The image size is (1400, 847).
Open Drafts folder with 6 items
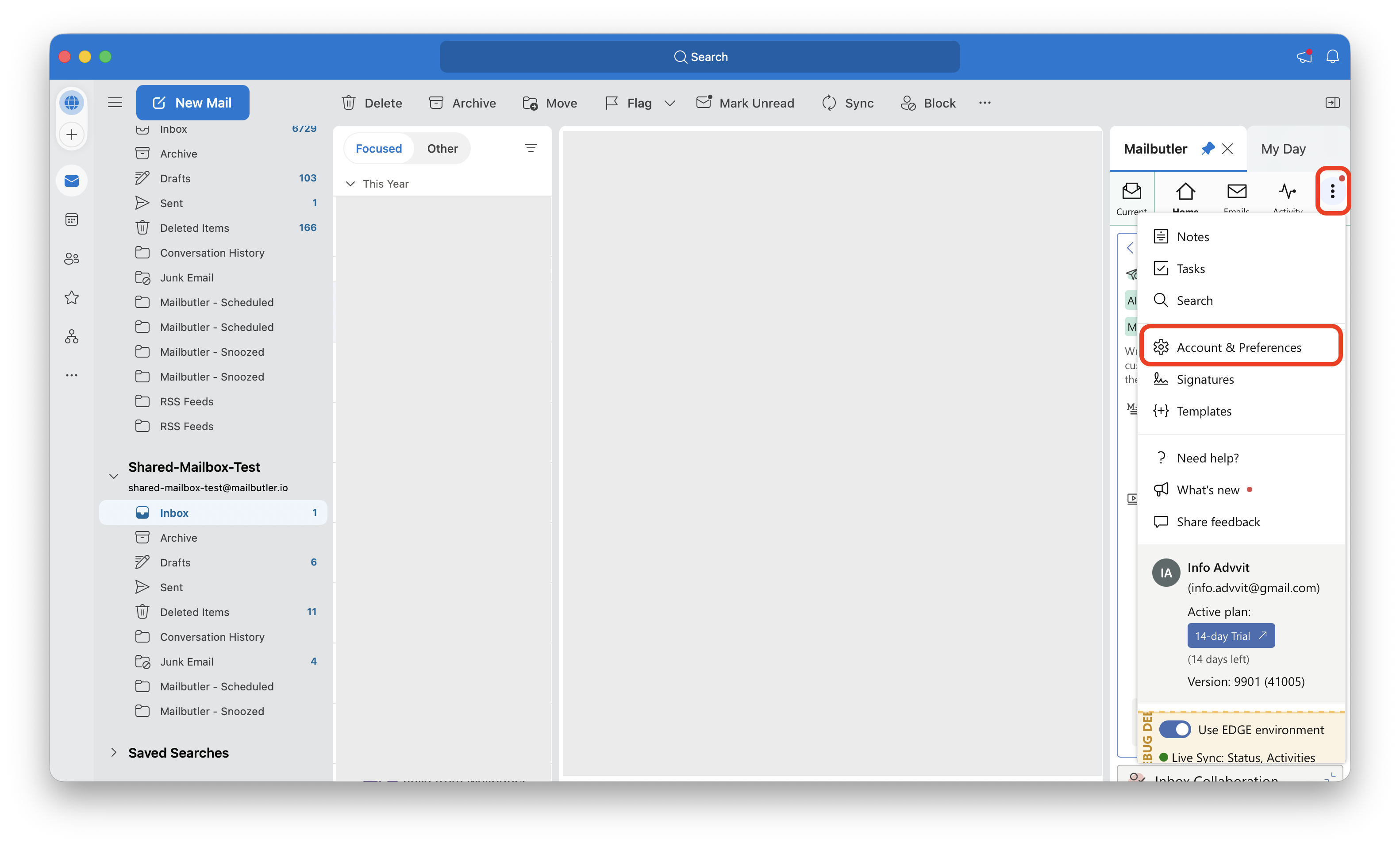(213, 562)
